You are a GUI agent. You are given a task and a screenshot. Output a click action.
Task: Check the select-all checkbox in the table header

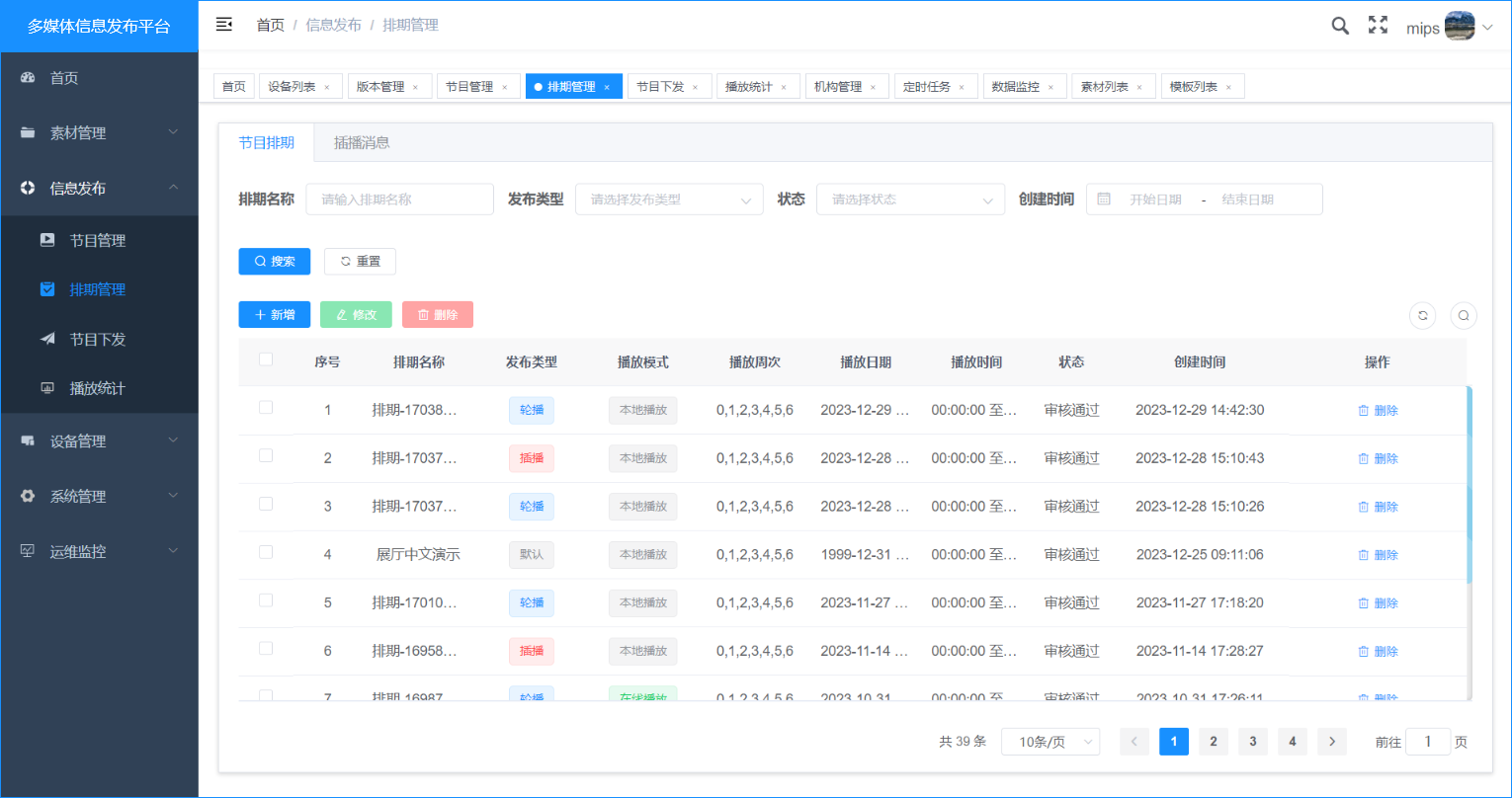(265, 361)
